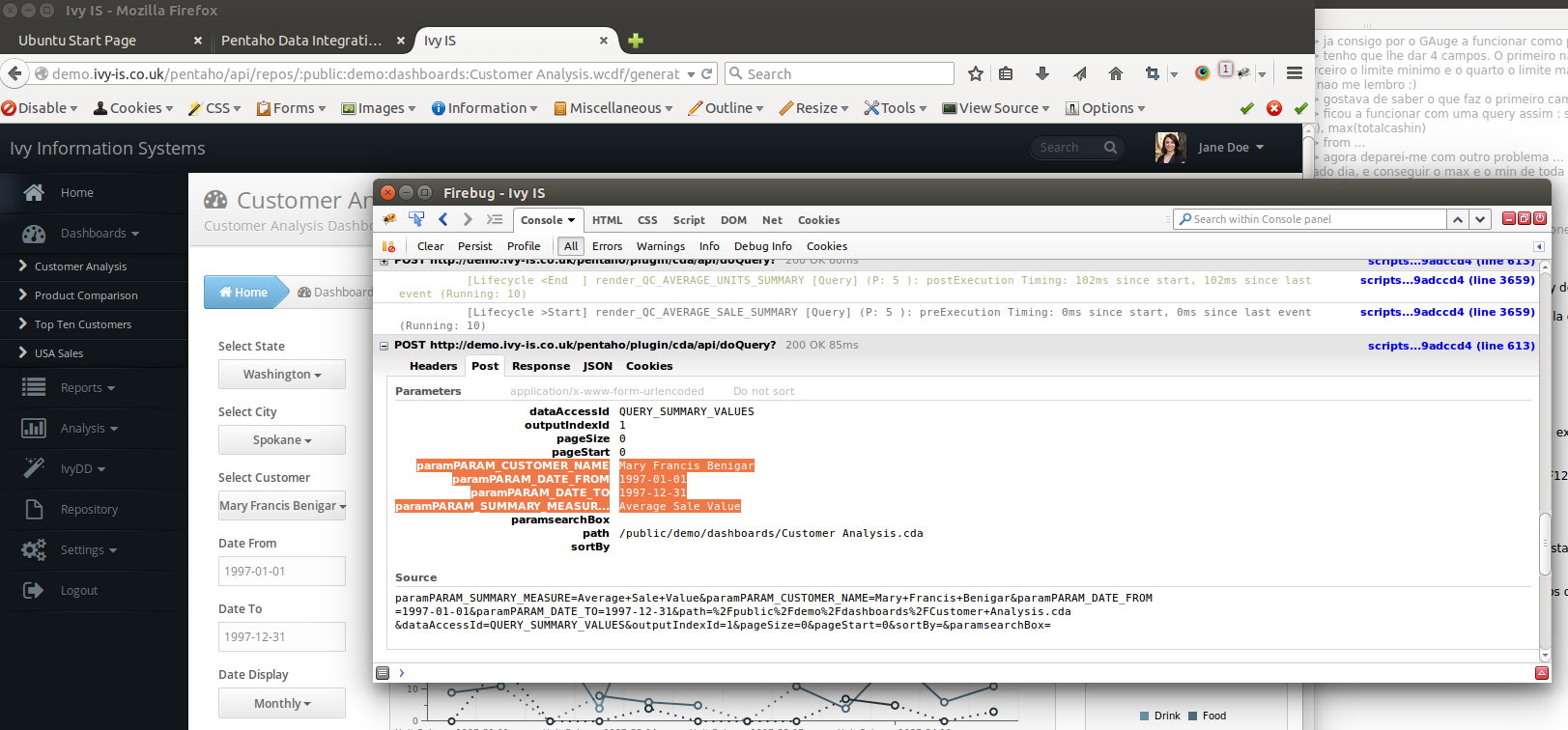Open Firefox bookmarks list icon

(1006, 73)
